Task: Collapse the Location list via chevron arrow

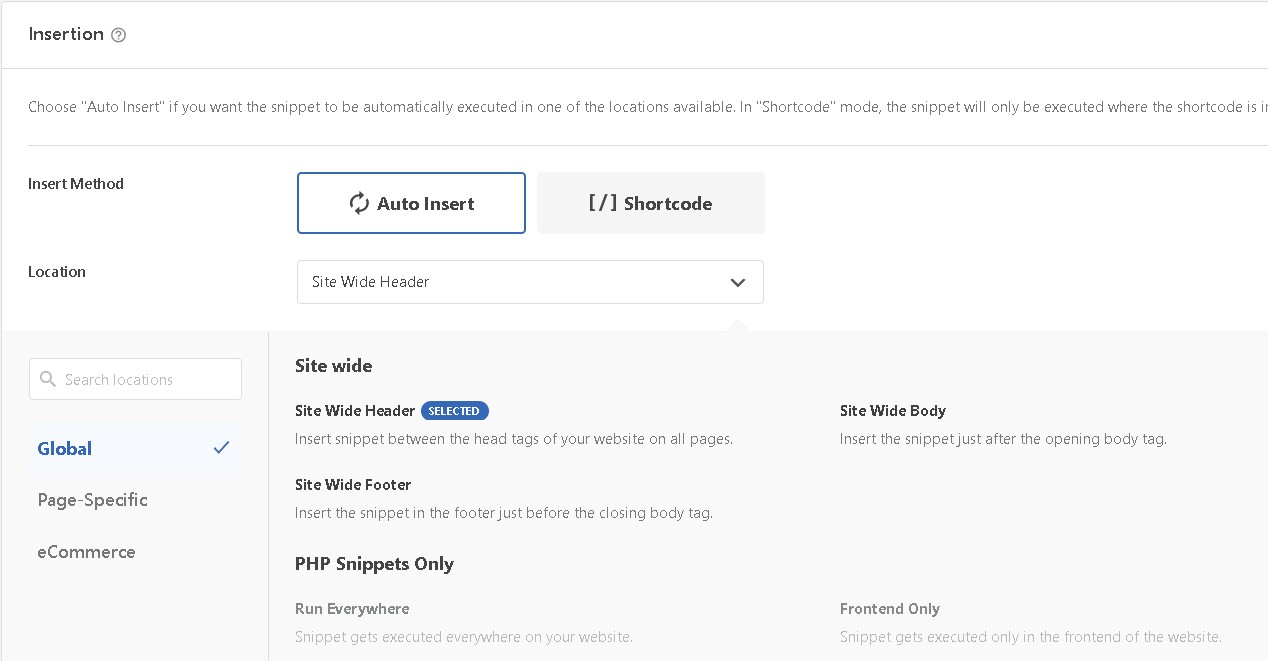Action: pyautogui.click(x=738, y=282)
